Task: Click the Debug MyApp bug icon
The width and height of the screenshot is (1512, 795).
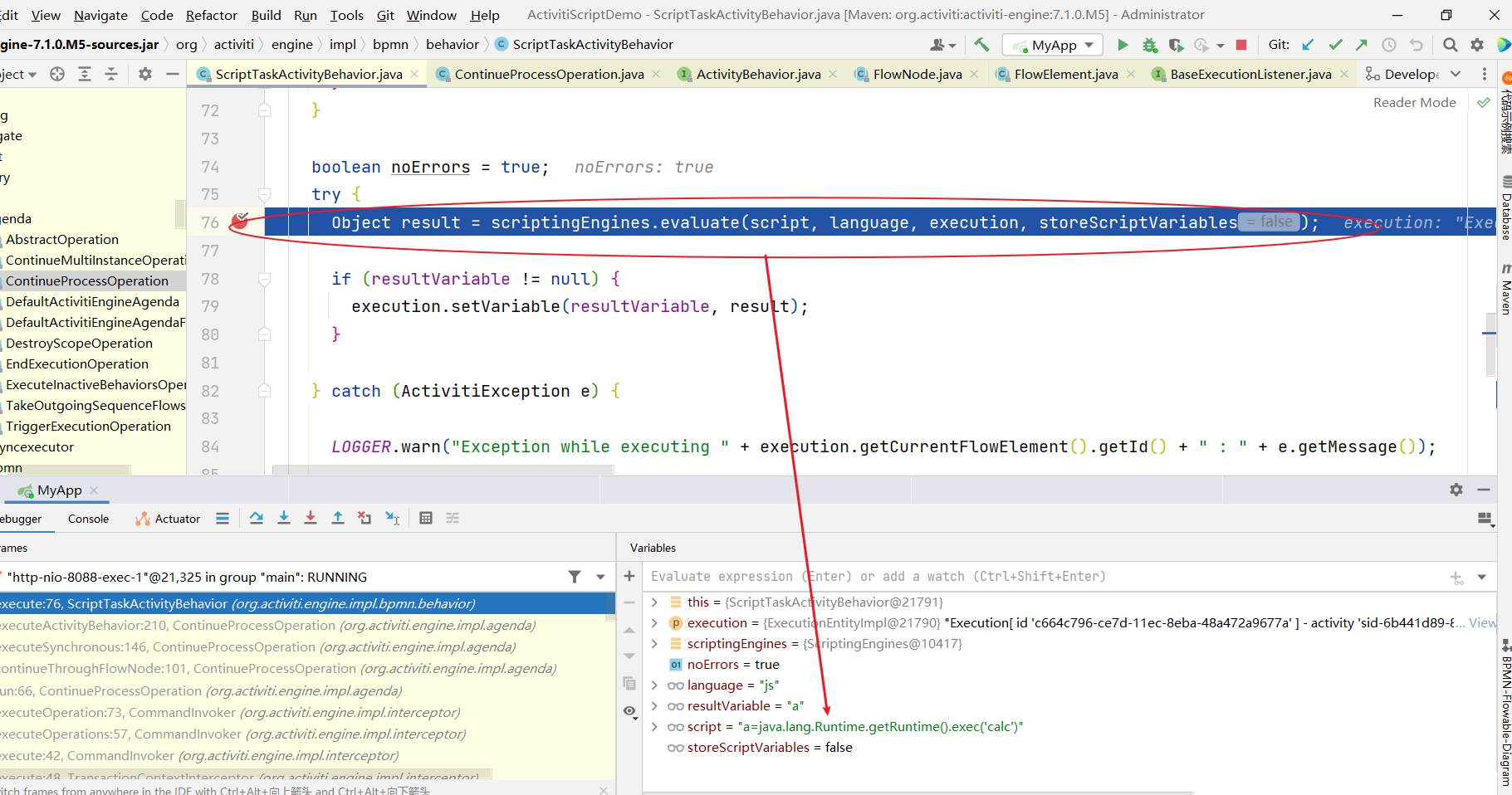Action: [1149, 45]
